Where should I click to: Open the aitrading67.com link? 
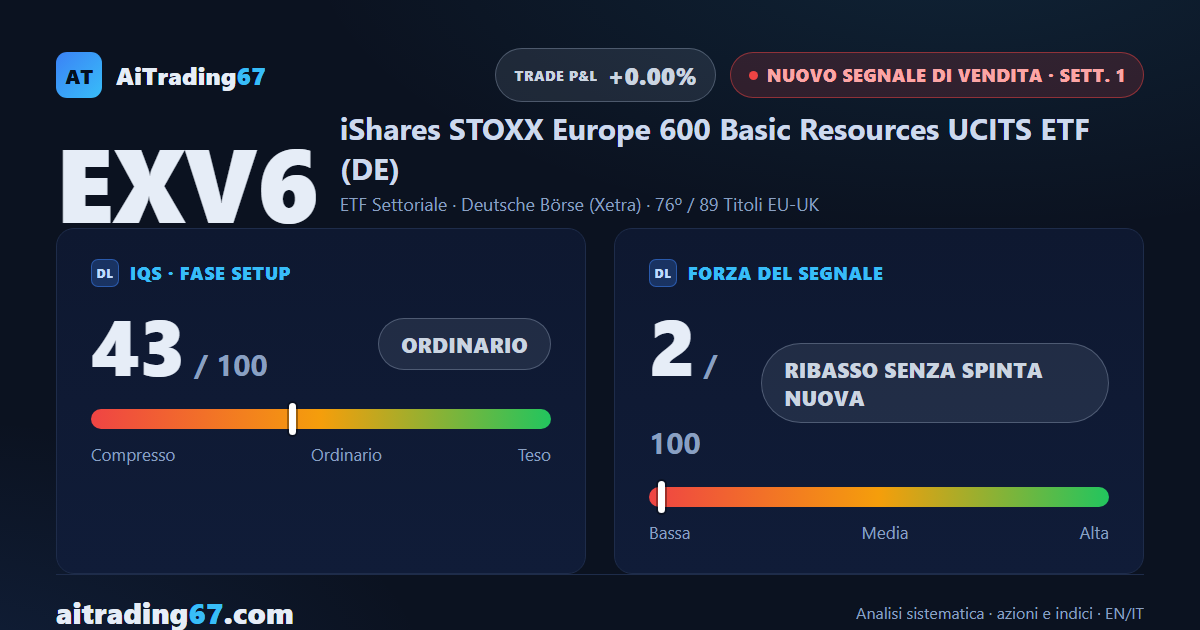click(x=175, y=613)
